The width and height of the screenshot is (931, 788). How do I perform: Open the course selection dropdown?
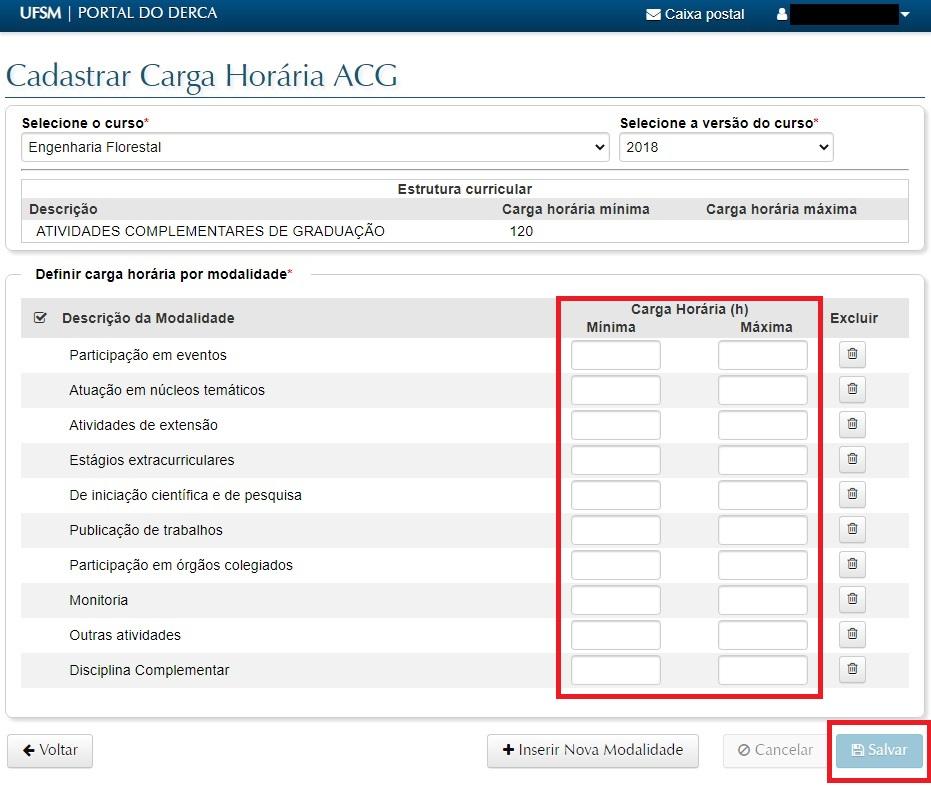(x=315, y=147)
